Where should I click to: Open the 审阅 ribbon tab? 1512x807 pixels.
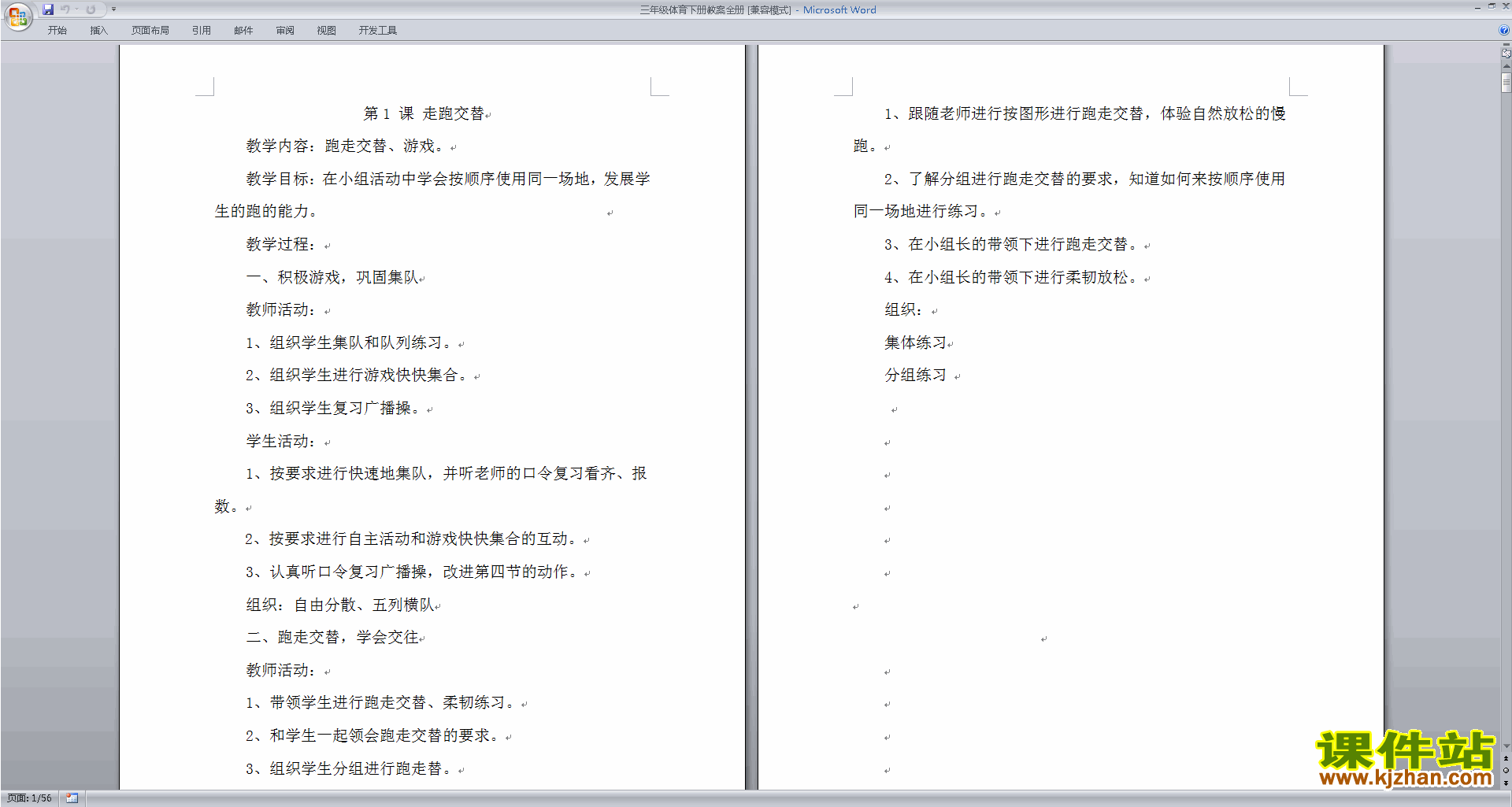[x=284, y=30]
